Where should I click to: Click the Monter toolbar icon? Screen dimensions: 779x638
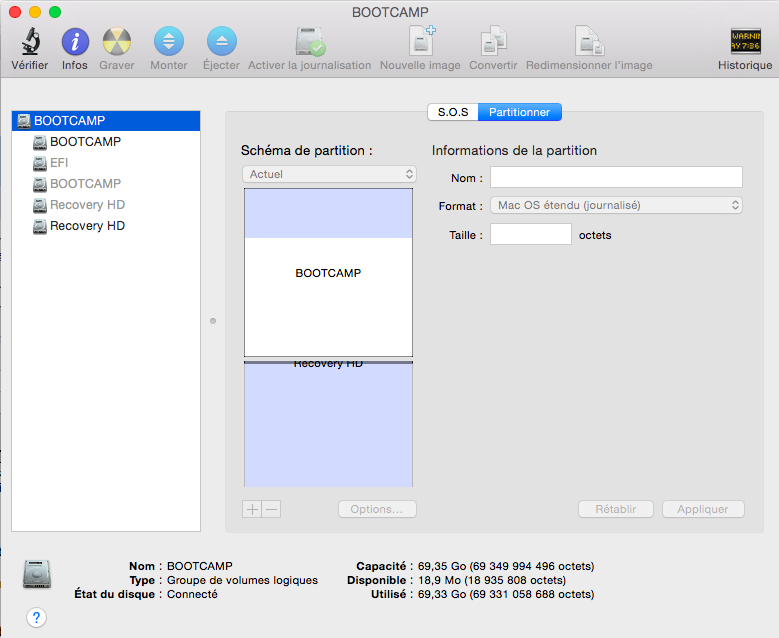point(169,41)
